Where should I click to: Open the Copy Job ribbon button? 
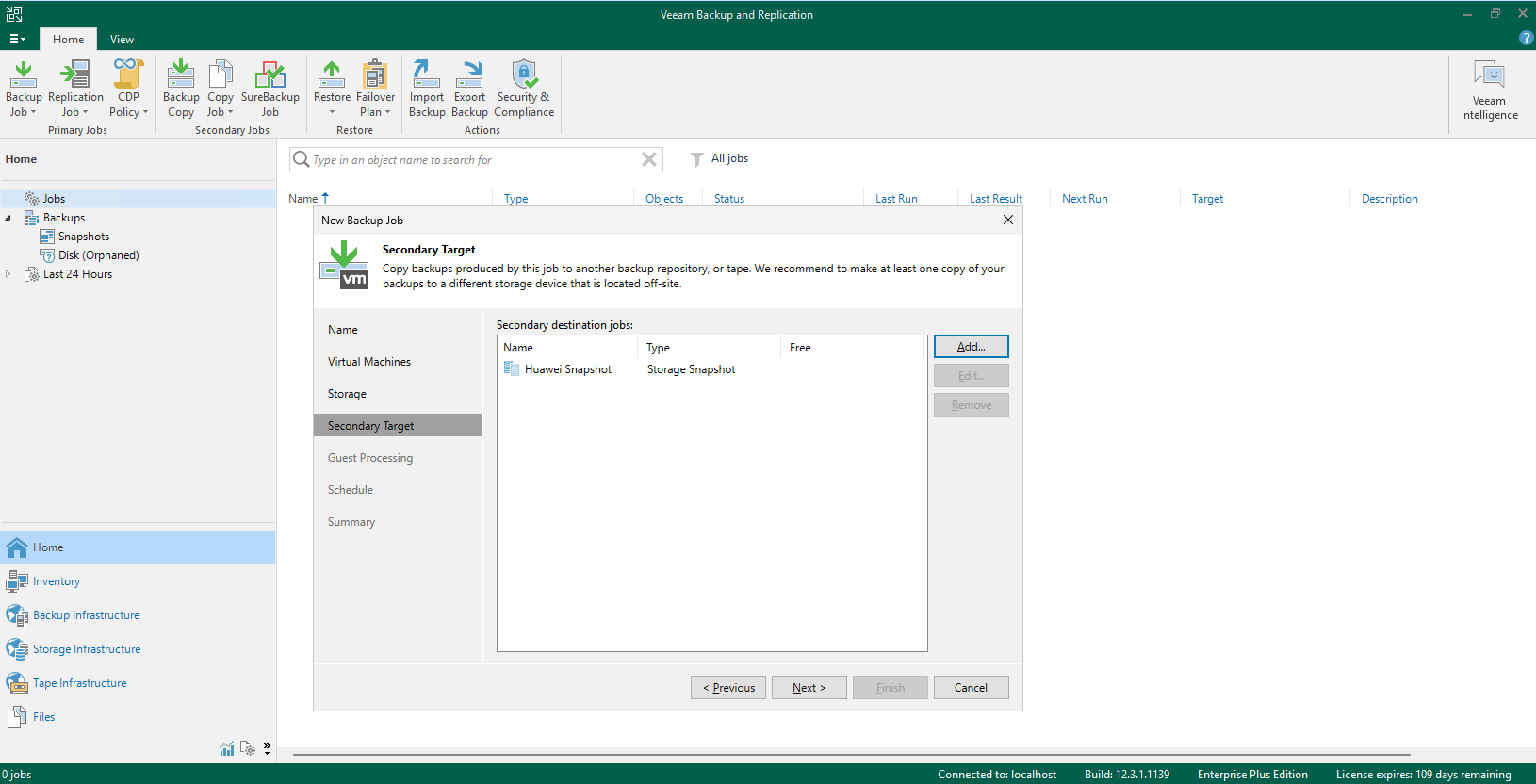click(x=221, y=90)
